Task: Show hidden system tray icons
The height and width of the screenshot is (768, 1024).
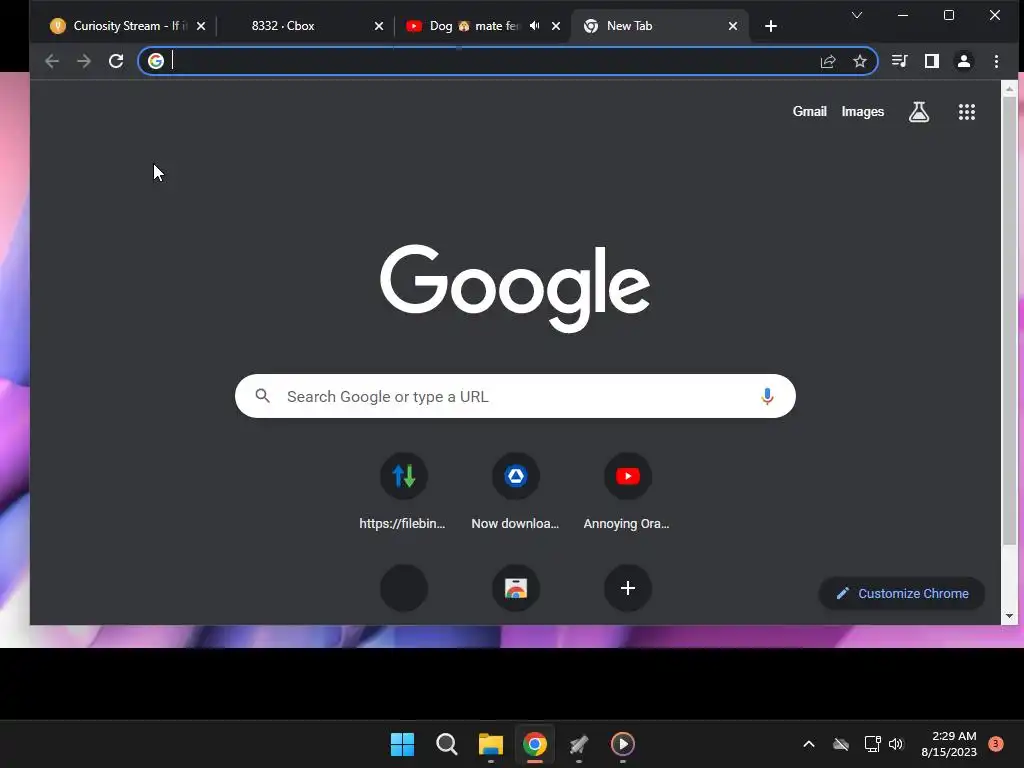Action: point(808,744)
